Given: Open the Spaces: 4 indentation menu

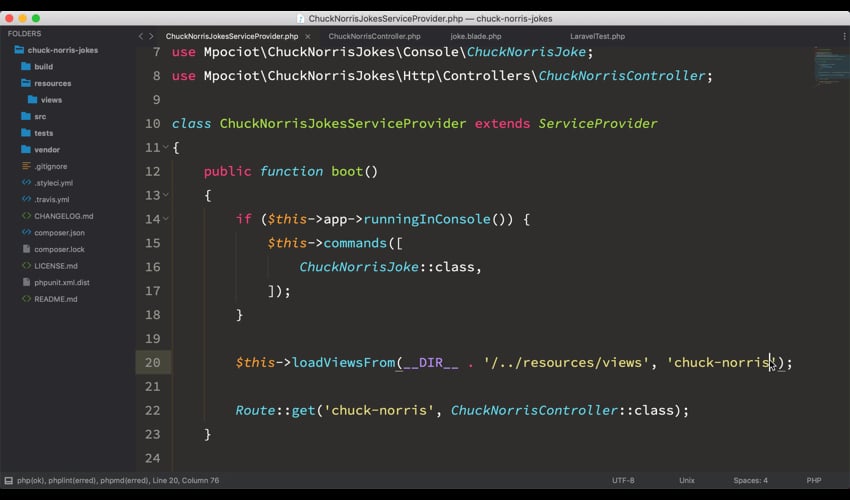Looking at the screenshot, I should tap(750, 480).
